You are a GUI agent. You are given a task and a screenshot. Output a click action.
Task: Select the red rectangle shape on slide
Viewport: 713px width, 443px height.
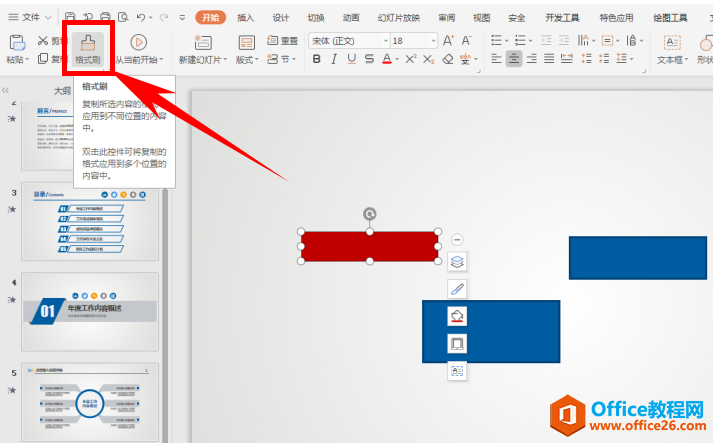pos(369,246)
